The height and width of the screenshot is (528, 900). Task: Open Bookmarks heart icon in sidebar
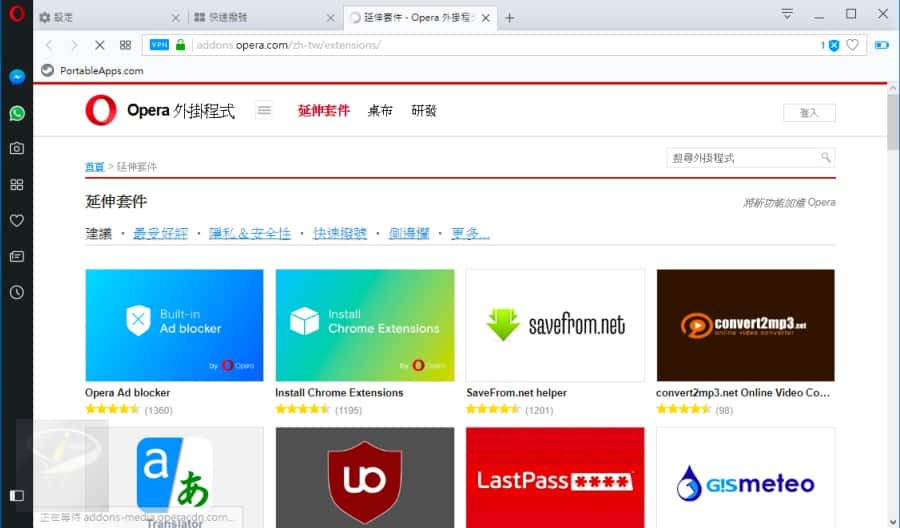coord(17,220)
